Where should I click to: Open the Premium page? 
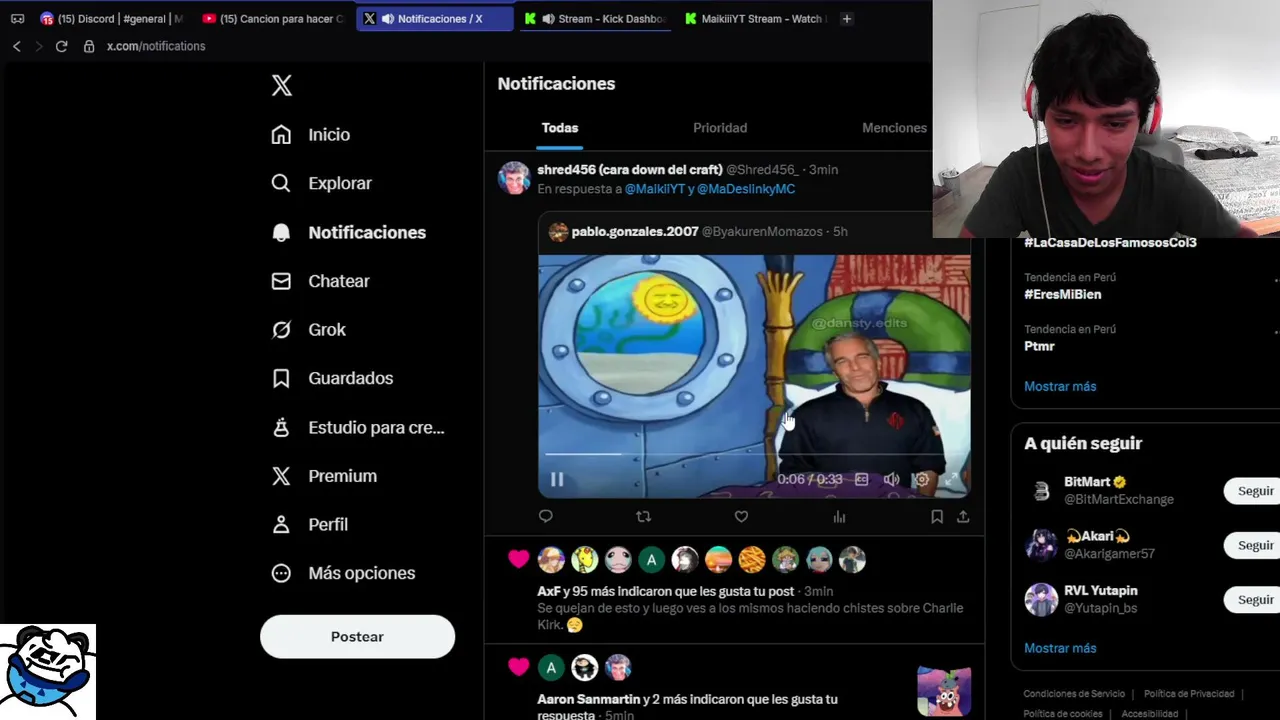pos(325,477)
